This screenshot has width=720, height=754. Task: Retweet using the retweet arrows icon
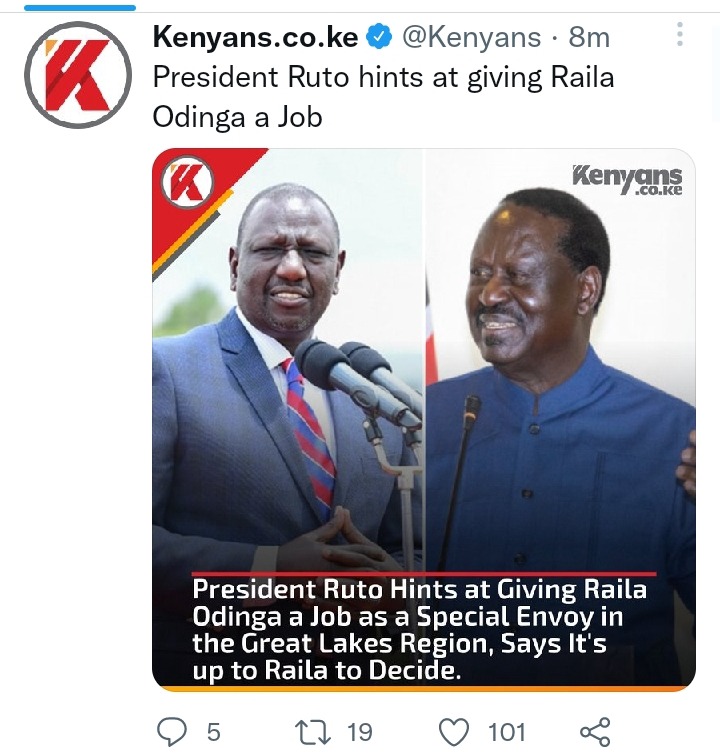point(313,732)
